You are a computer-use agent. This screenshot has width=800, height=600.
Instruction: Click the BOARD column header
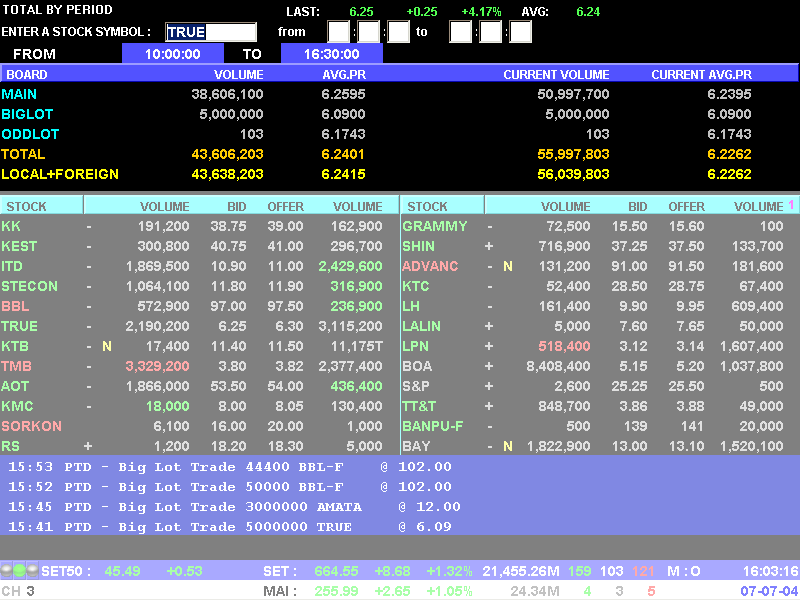point(27,74)
